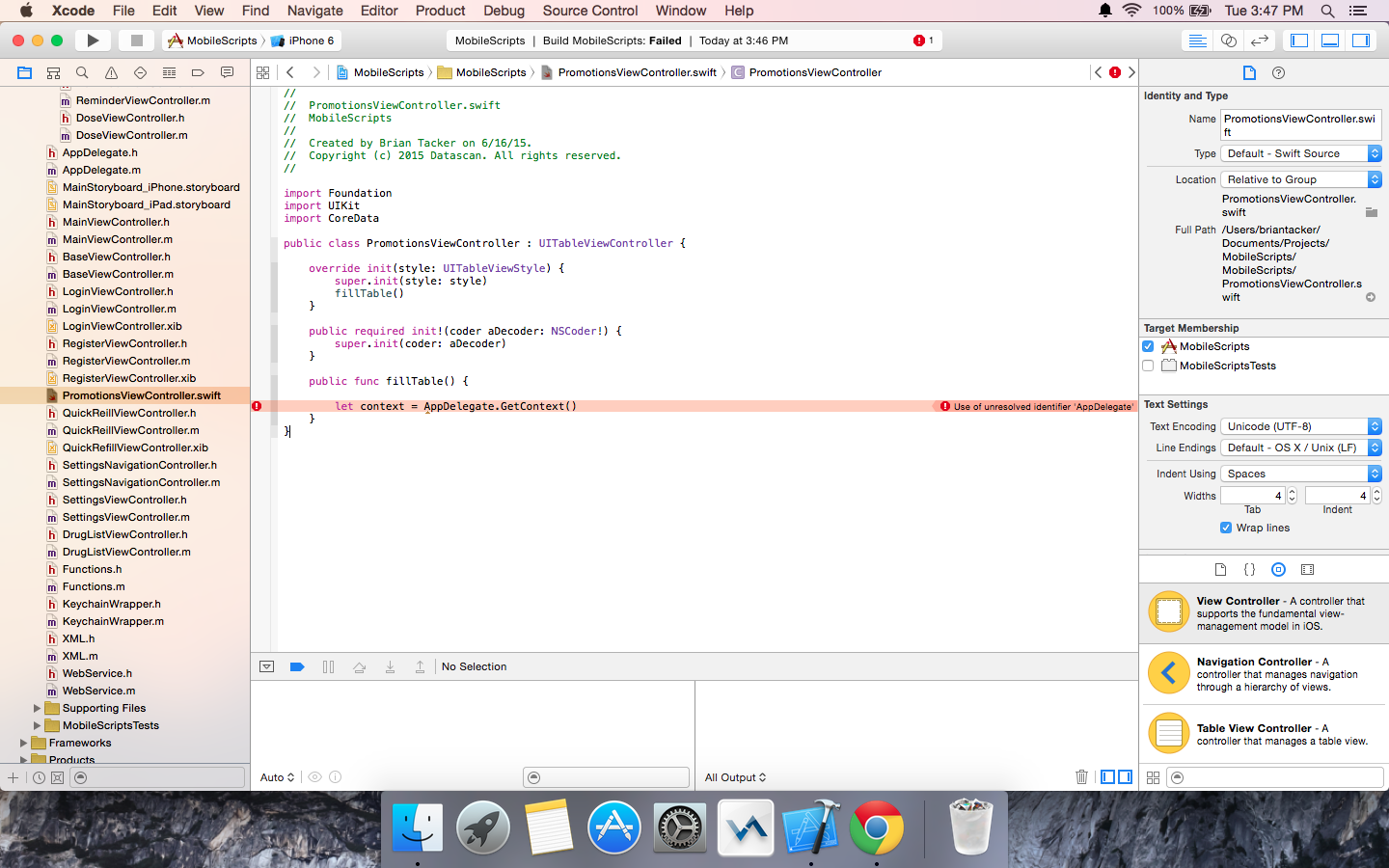Open the Report navigator
The height and width of the screenshot is (868, 1389).
(x=227, y=72)
